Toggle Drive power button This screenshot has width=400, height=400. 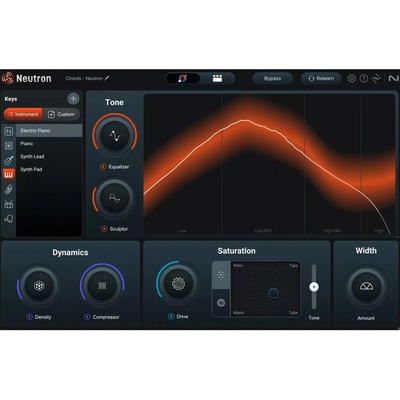point(171,316)
